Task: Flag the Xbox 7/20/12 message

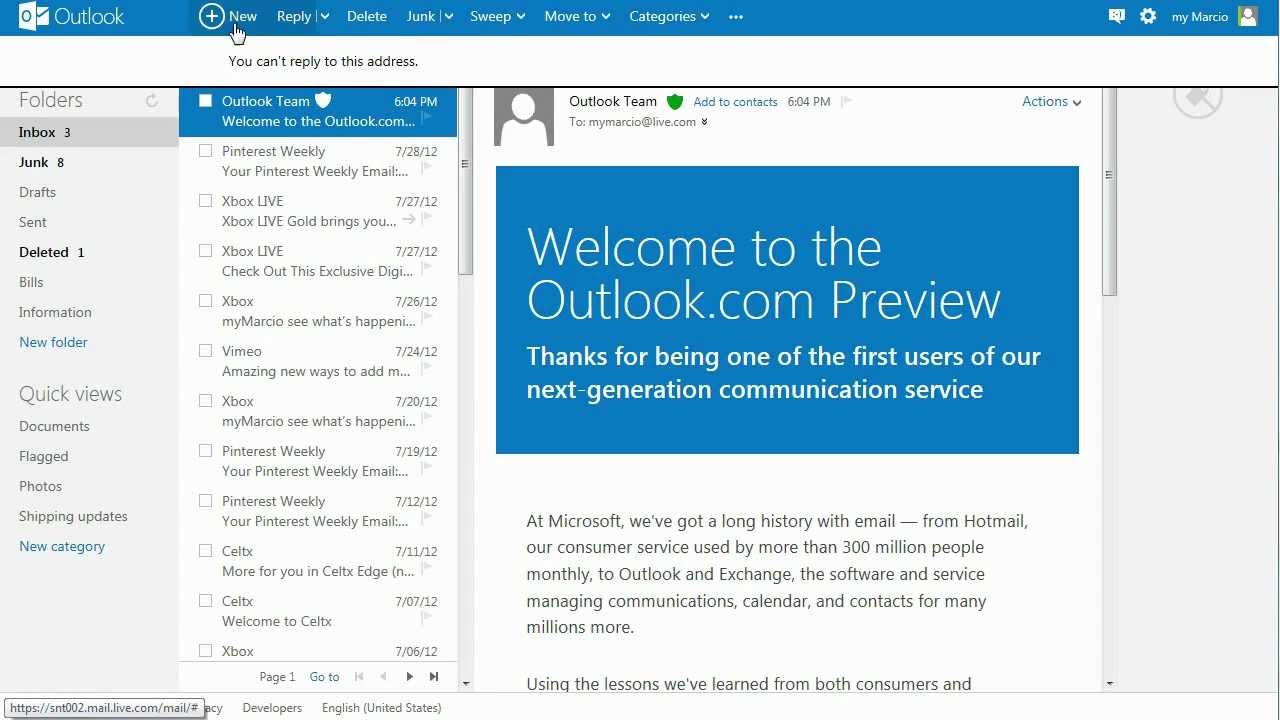Action: 427,418
